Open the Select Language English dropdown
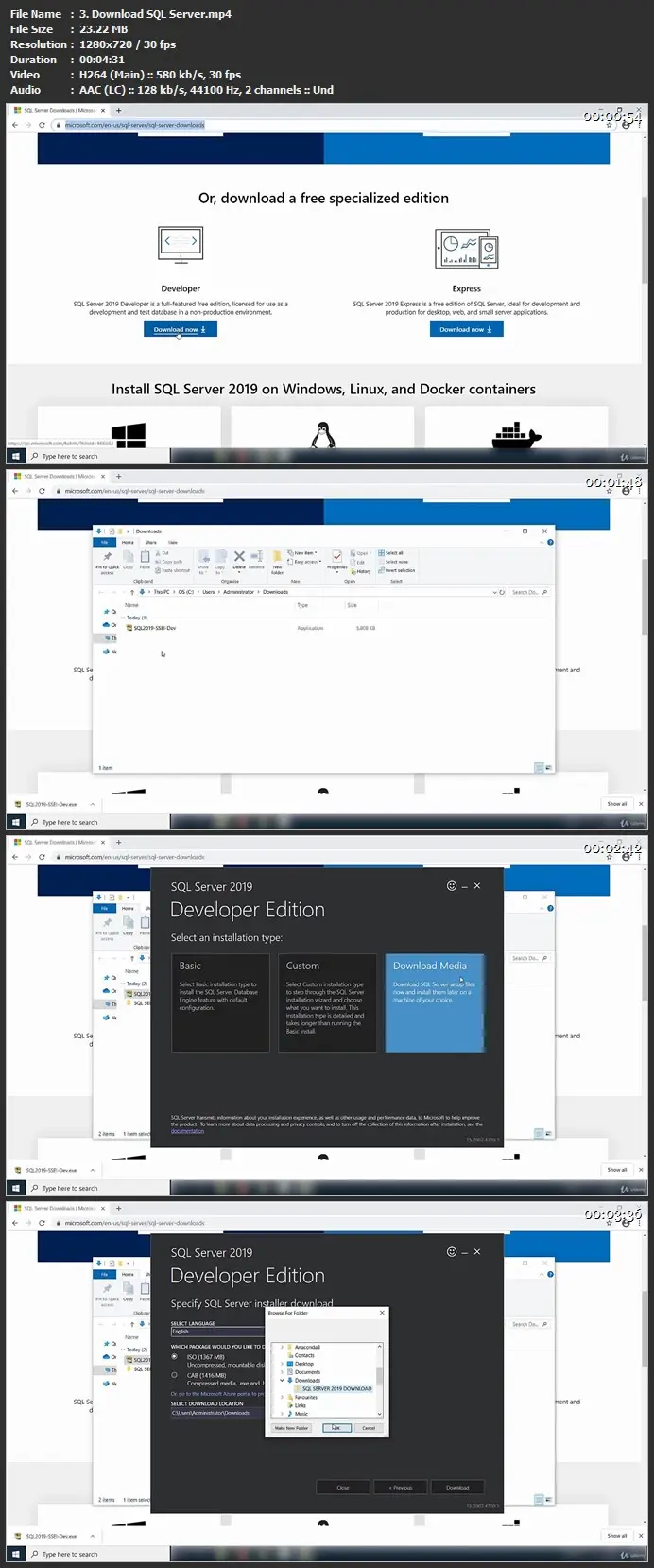This screenshot has height=1568, width=654. tap(217, 1332)
